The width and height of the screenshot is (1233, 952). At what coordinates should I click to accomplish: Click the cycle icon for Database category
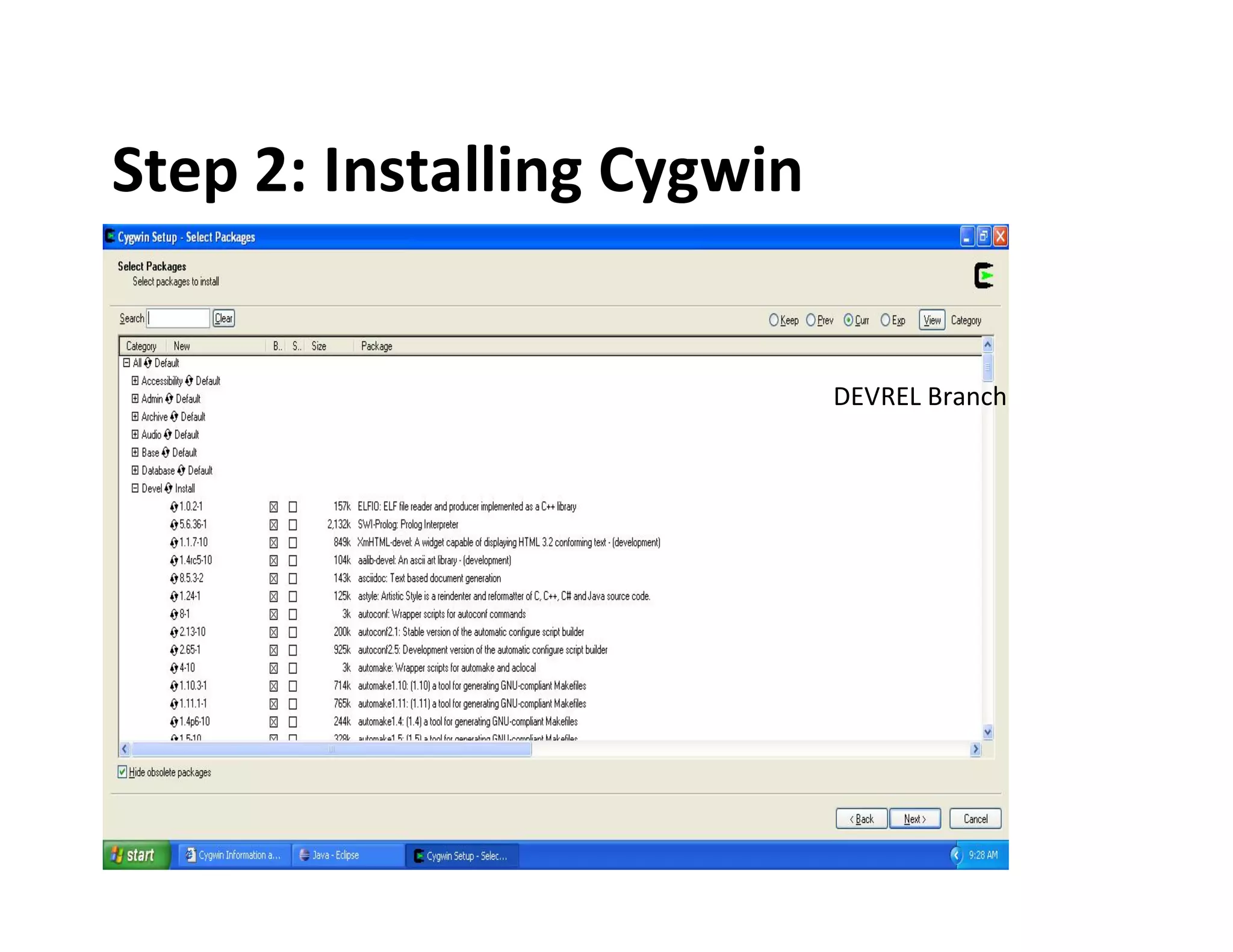click(x=181, y=471)
